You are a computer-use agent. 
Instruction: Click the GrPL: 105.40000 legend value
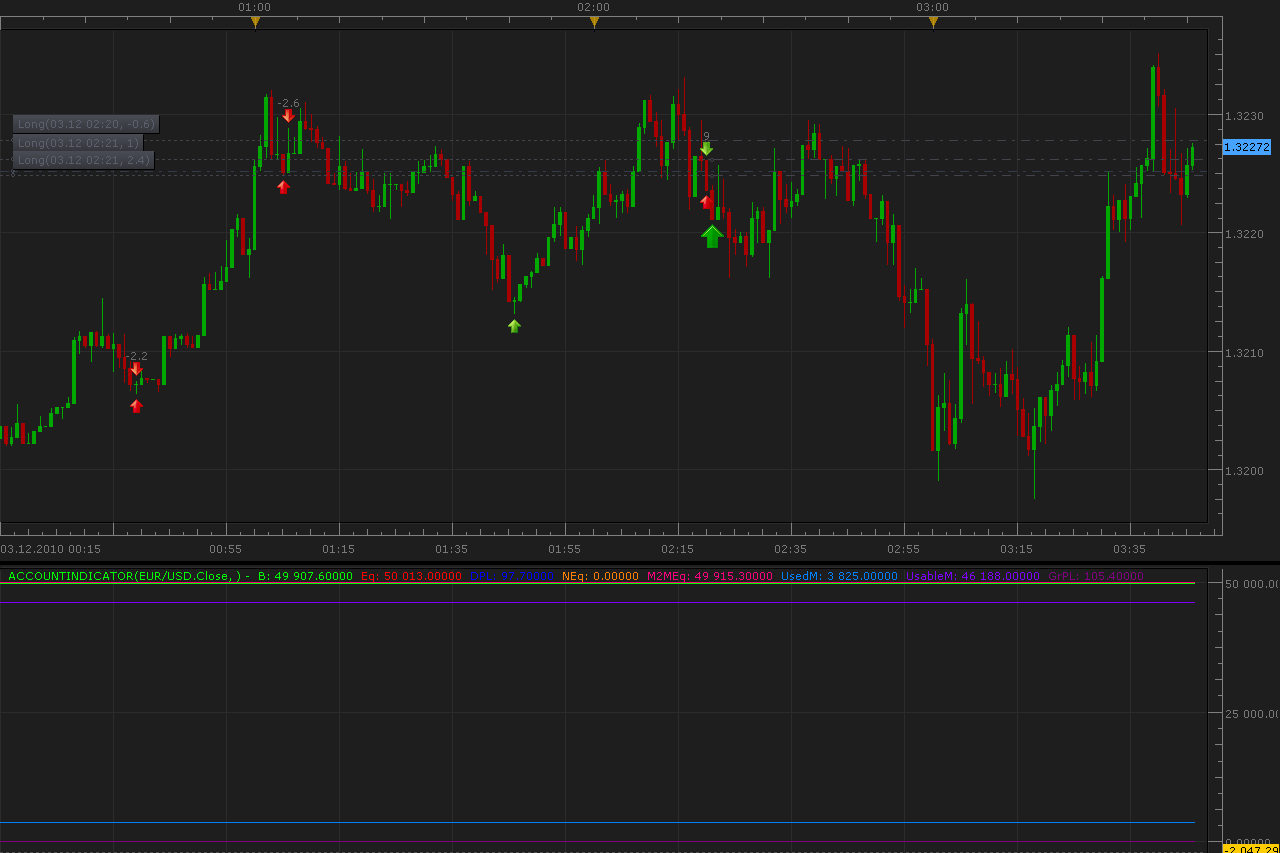[1096, 576]
